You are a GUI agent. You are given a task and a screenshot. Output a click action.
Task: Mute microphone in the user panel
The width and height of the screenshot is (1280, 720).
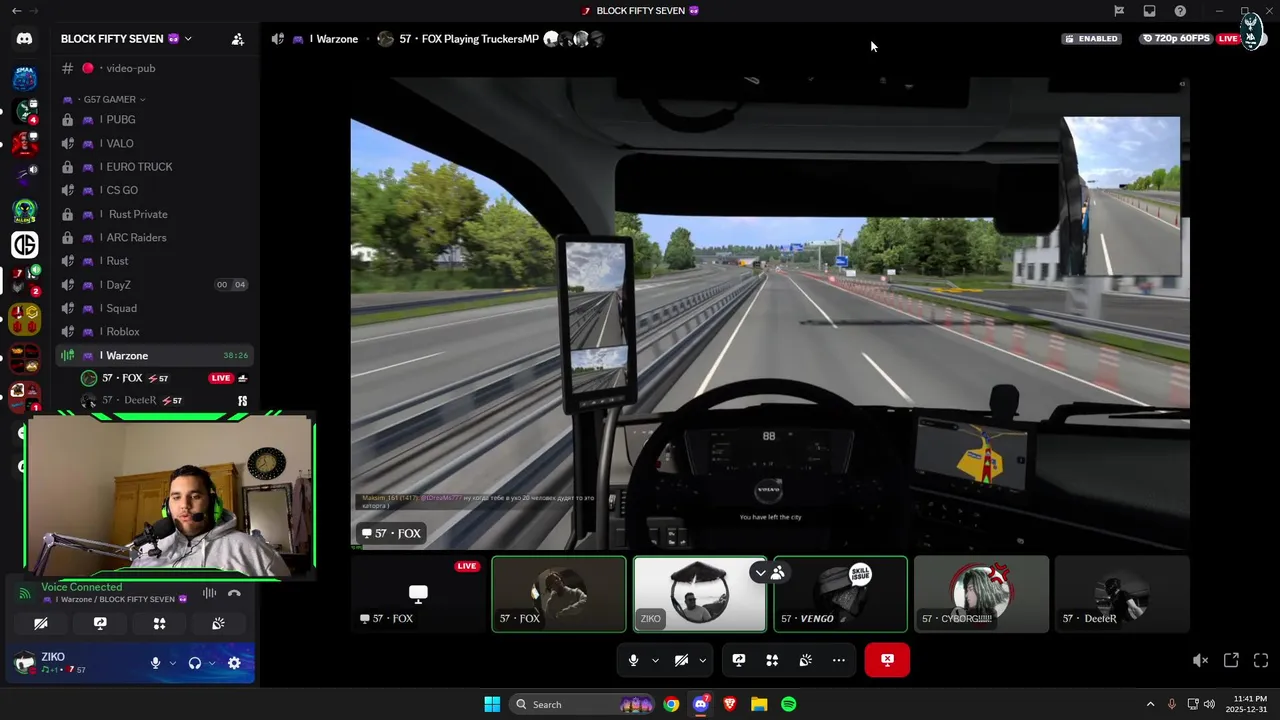155,663
